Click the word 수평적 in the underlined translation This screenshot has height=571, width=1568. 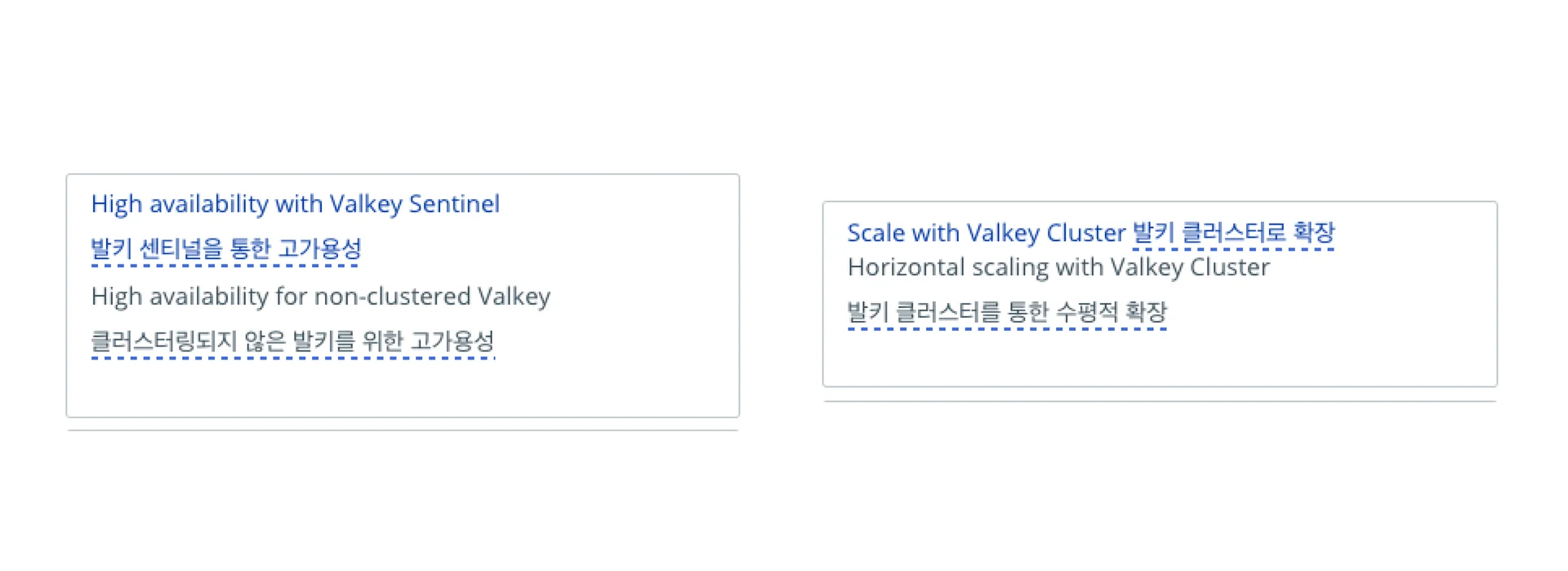tap(1086, 312)
